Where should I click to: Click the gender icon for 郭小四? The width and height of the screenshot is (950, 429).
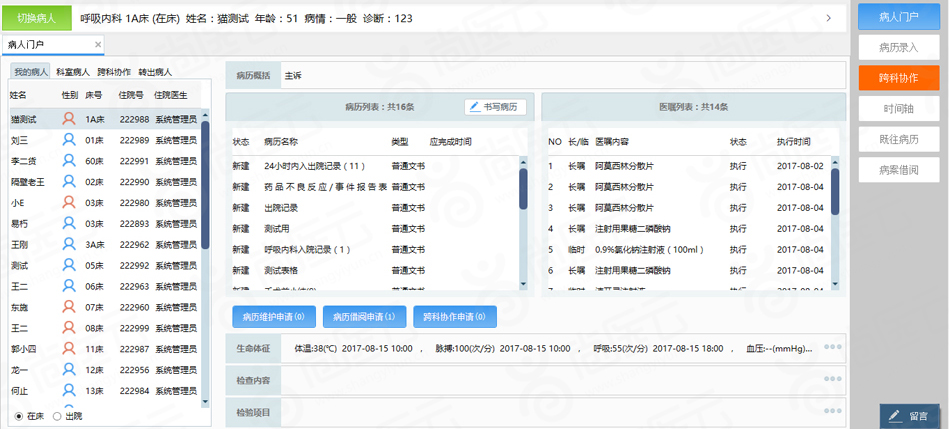tap(70, 348)
